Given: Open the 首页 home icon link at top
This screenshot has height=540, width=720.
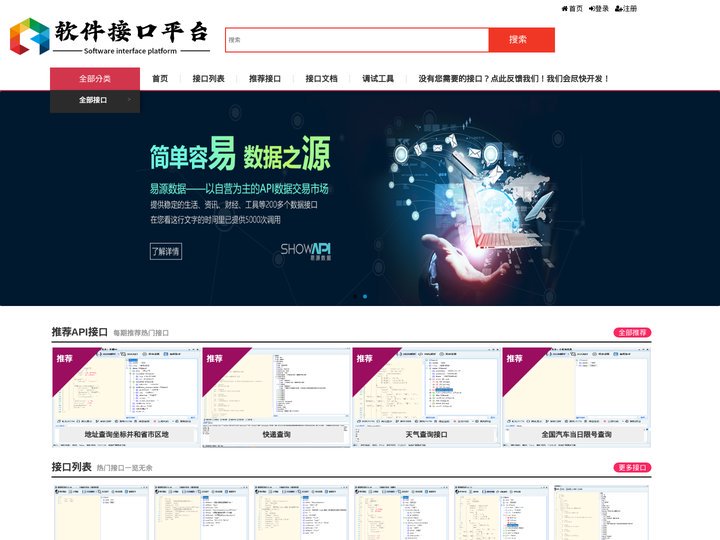Looking at the screenshot, I should coord(572,8).
